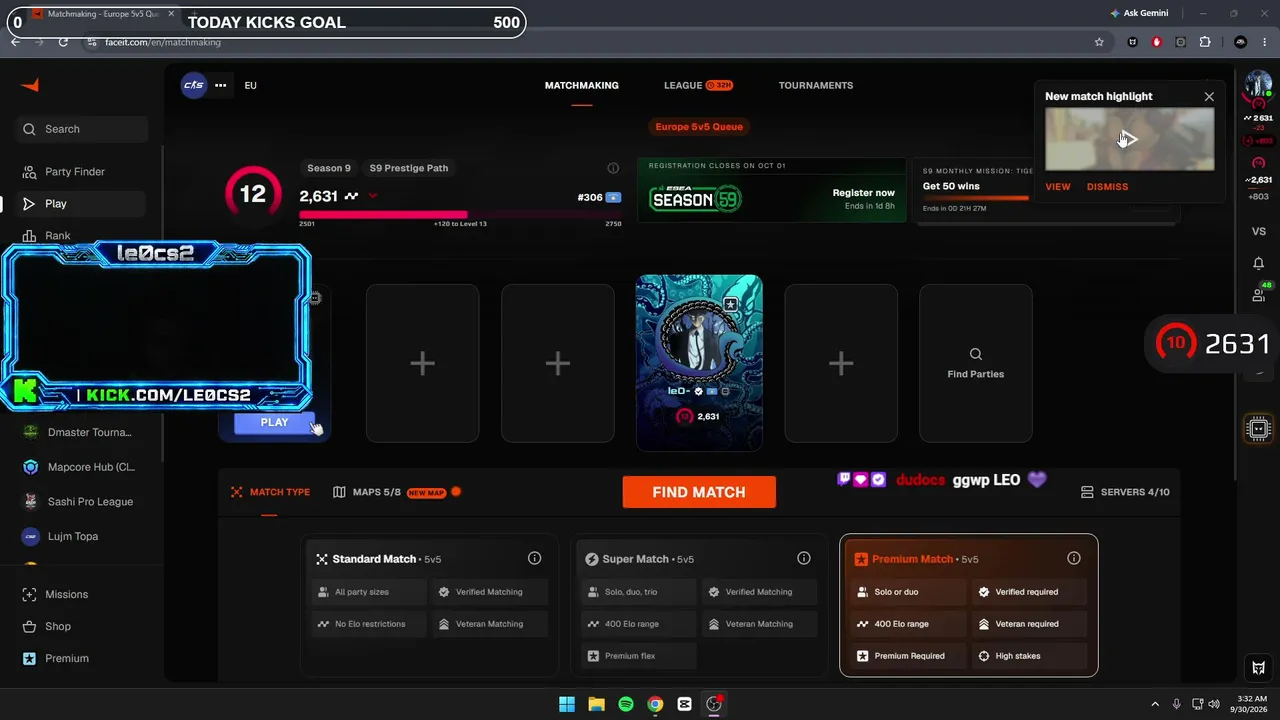This screenshot has width=1280, height=720.
Task: Open the Shop in the sidebar
Action: (x=58, y=626)
